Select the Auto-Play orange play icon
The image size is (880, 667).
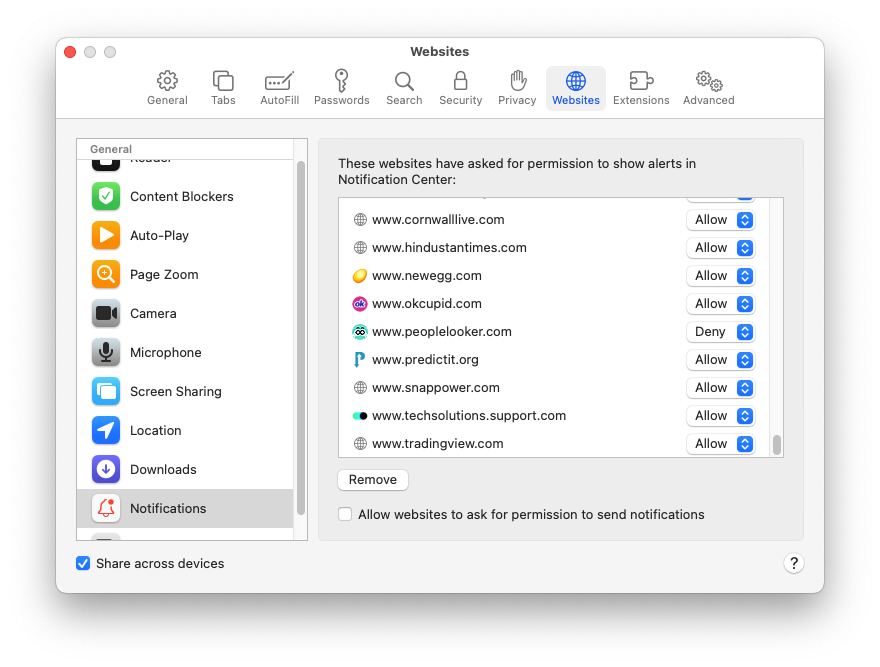point(106,235)
